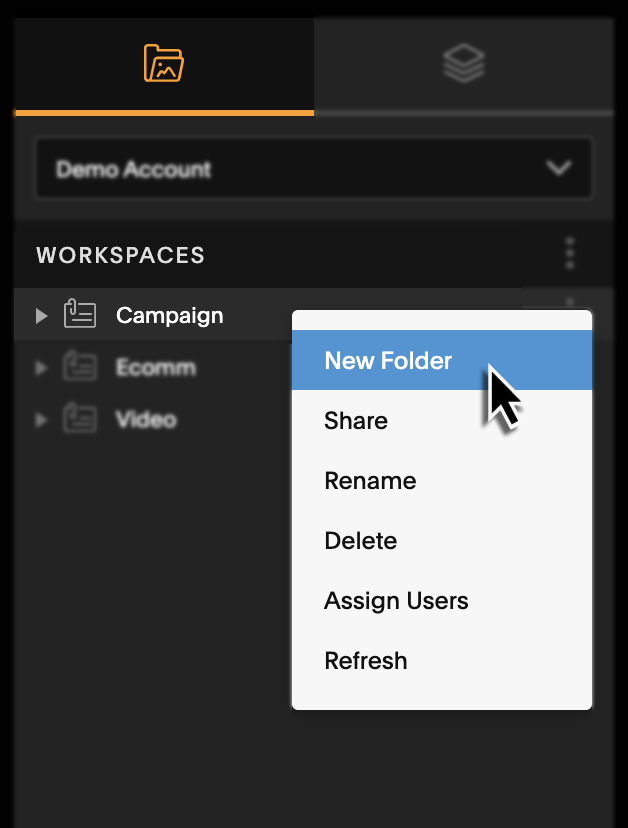Open the Workspaces three-dot options menu
Image resolution: width=628 pixels, height=828 pixels.
pos(569,253)
